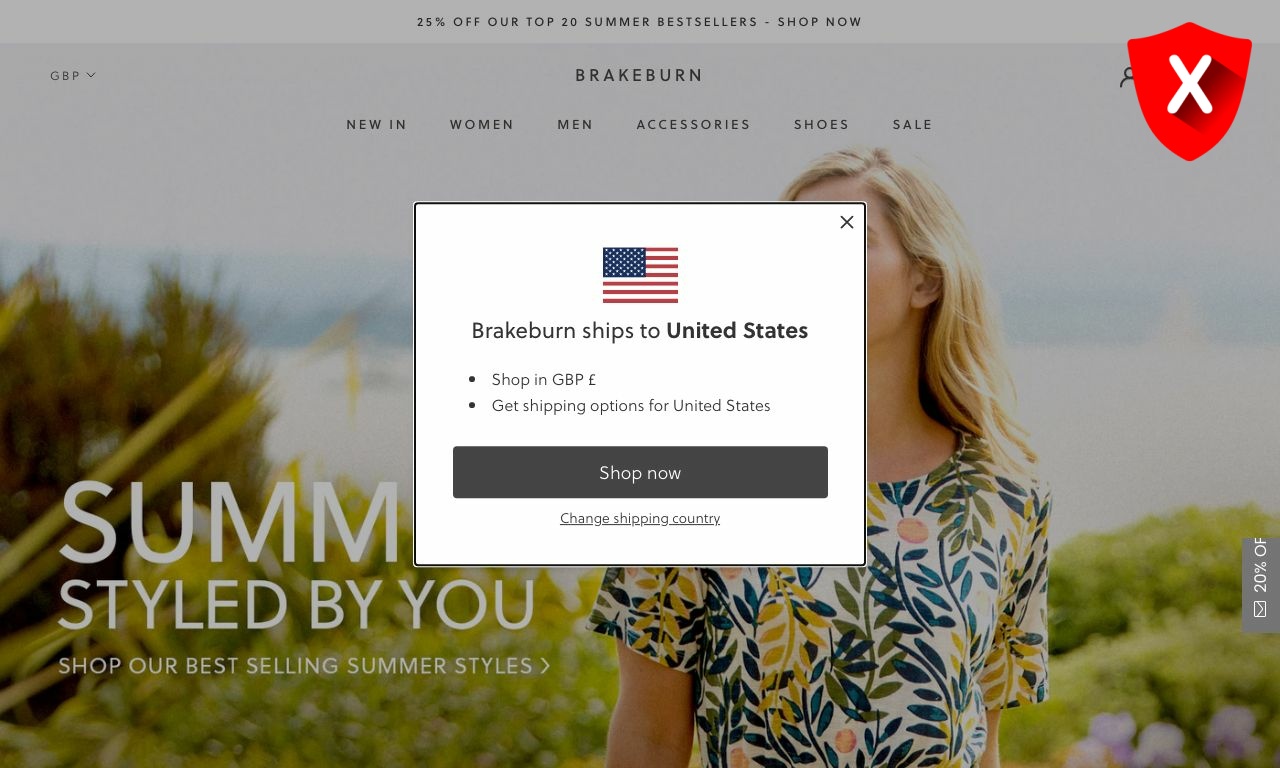Screen dimensions: 1280x768
Task: Follow Shop our best selling summer styles
Action: click(304, 665)
